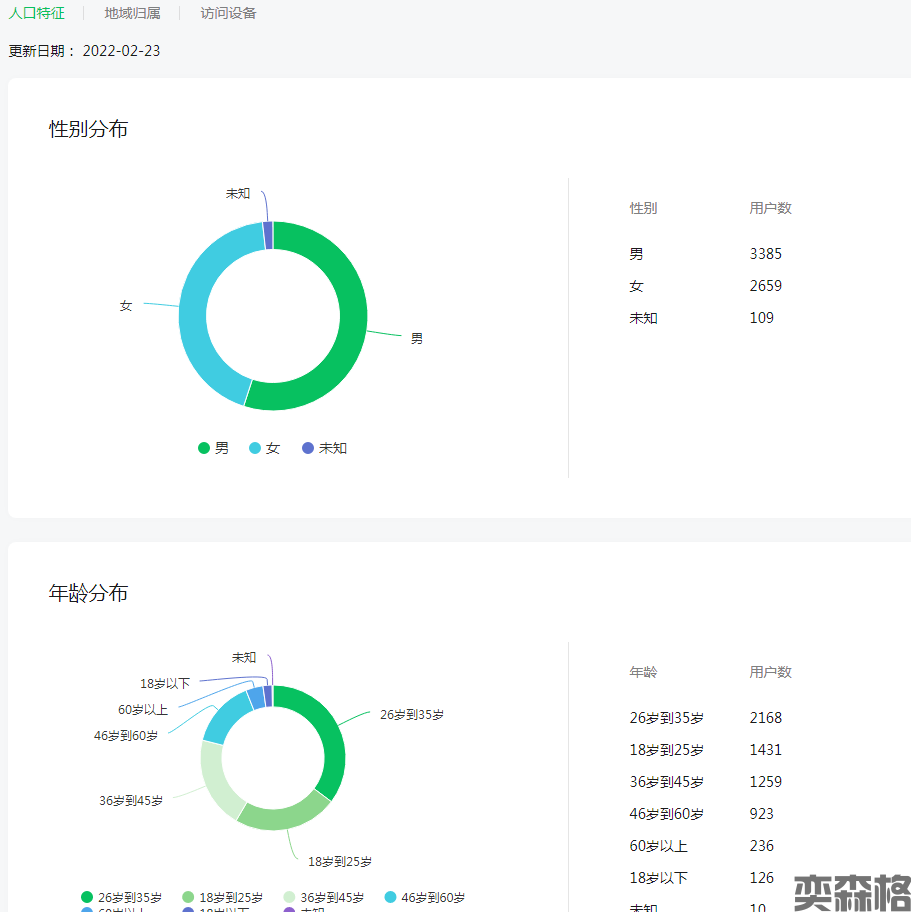Select the 26岁到35岁 table row with 2168

click(x=700, y=718)
